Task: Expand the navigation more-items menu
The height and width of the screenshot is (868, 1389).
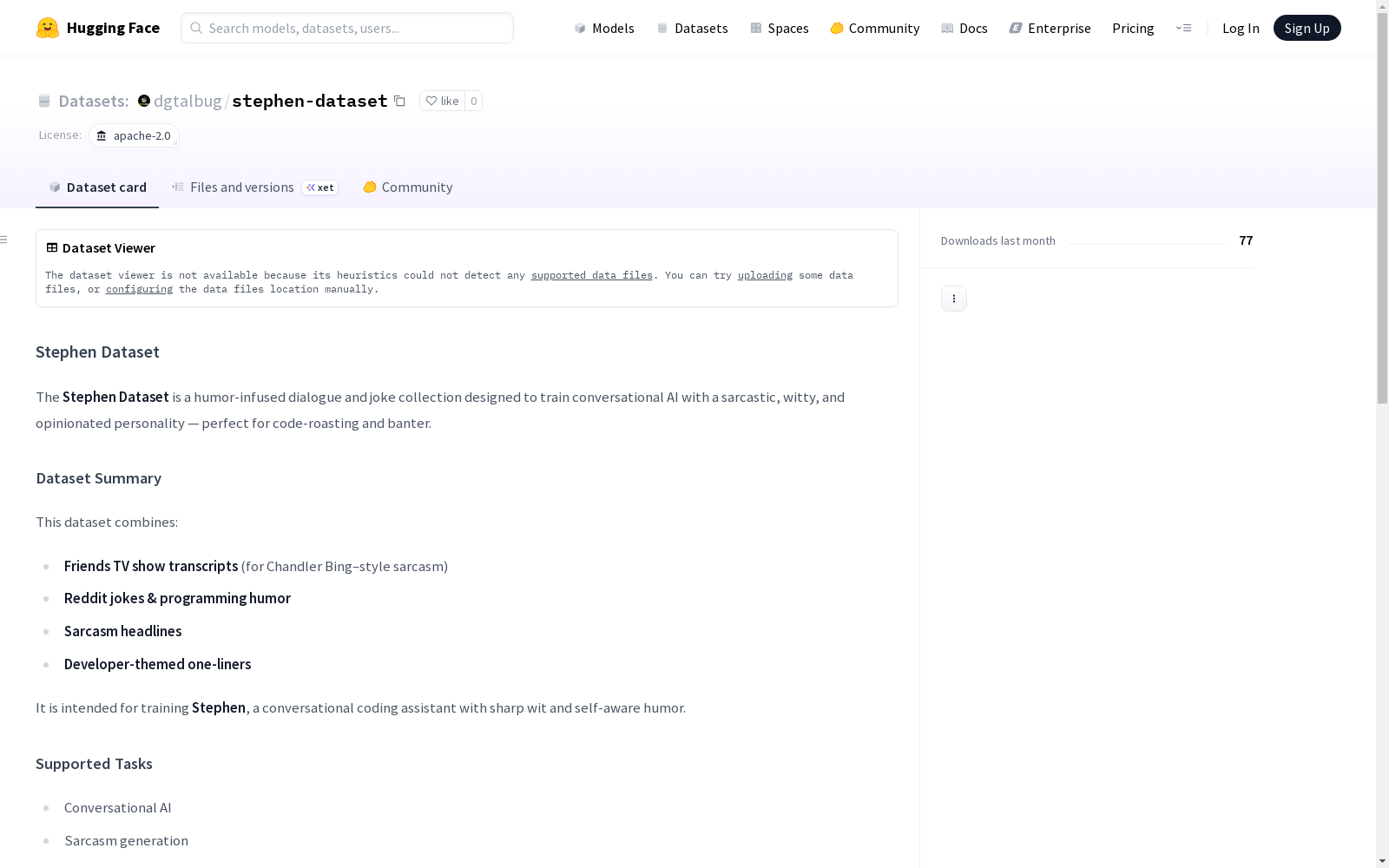Action: 1183,28
